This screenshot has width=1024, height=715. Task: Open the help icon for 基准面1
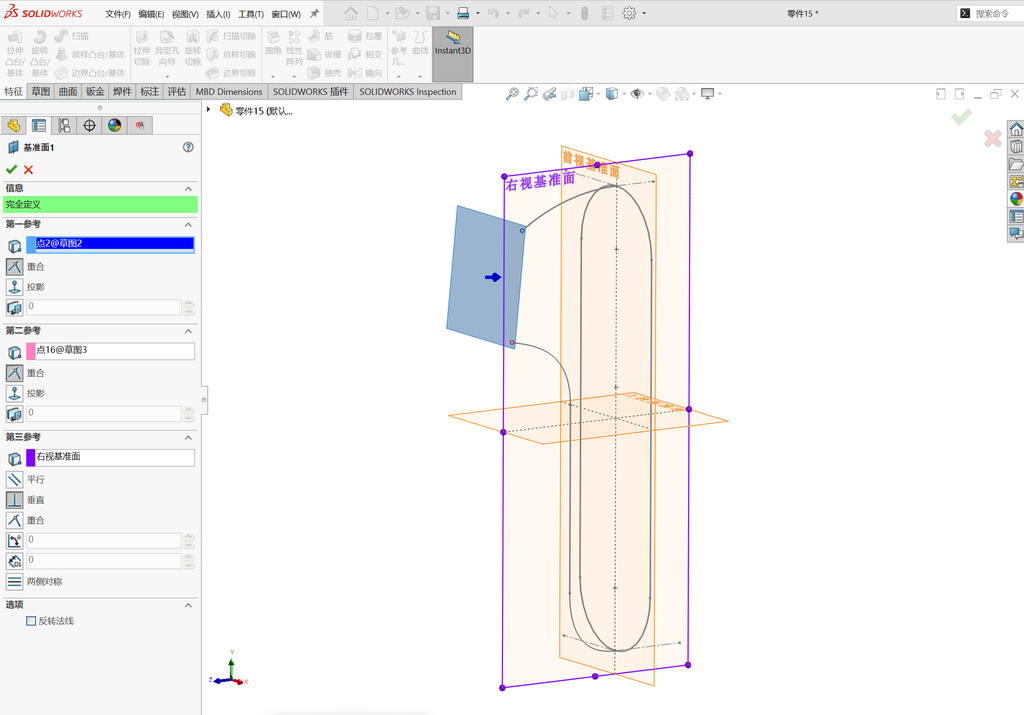[x=188, y=148]
